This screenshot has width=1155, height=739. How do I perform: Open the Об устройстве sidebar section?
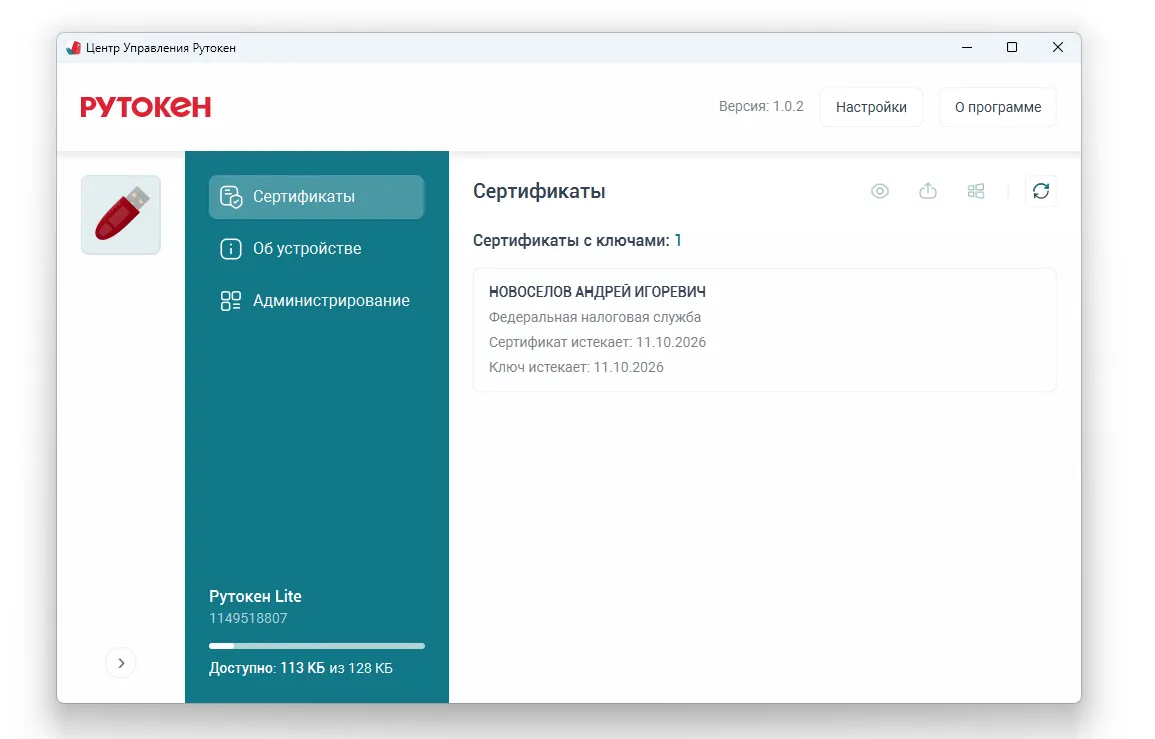pyautogui.click(x=316, y=248)
